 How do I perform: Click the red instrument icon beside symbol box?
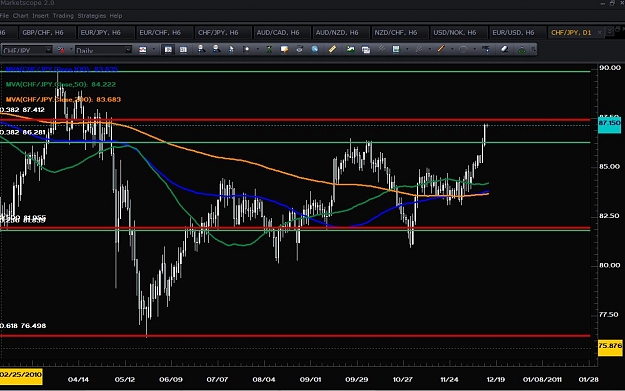[61, 50]
